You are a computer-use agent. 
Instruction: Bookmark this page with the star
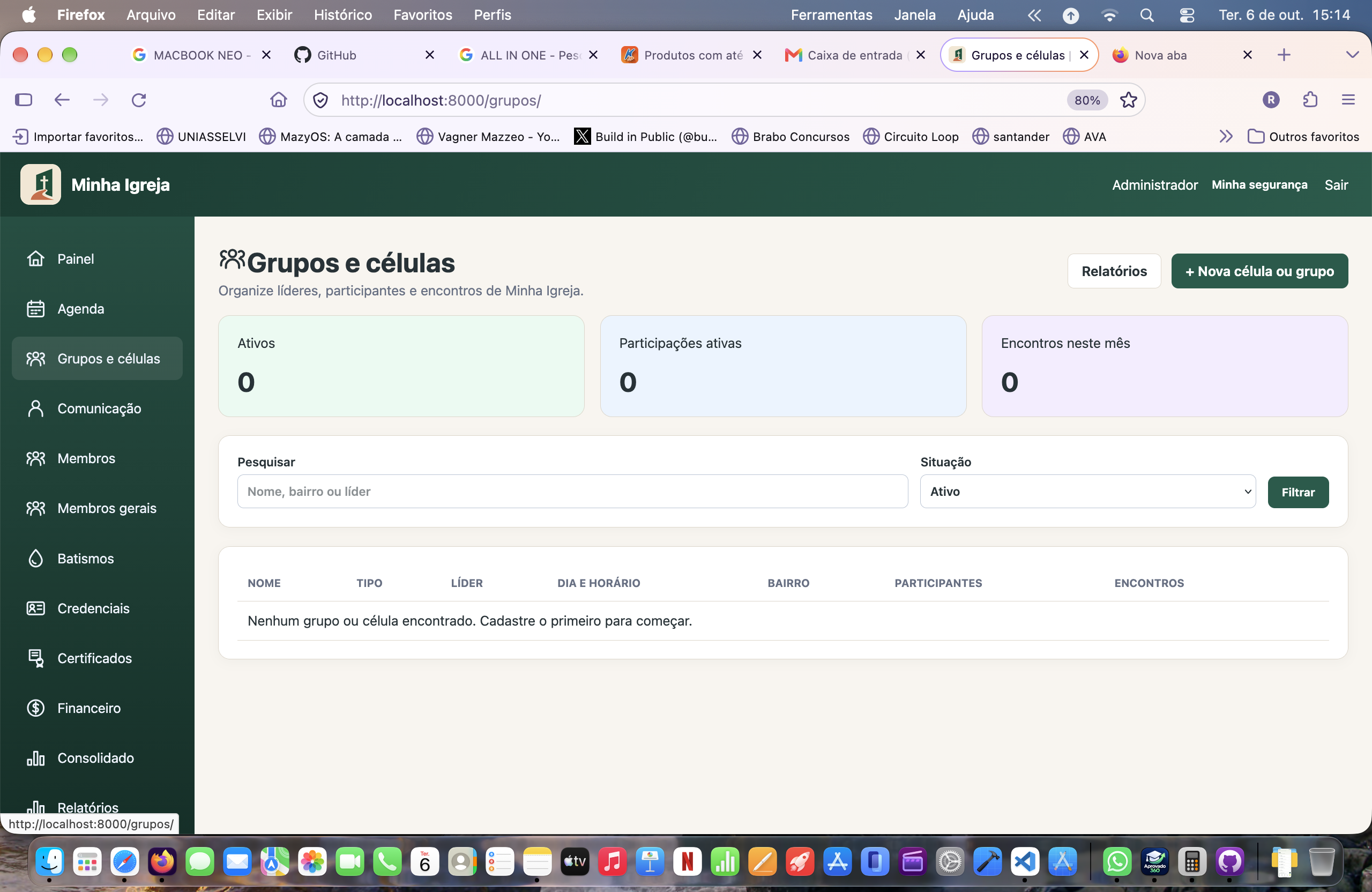[x=1128, y=100]
